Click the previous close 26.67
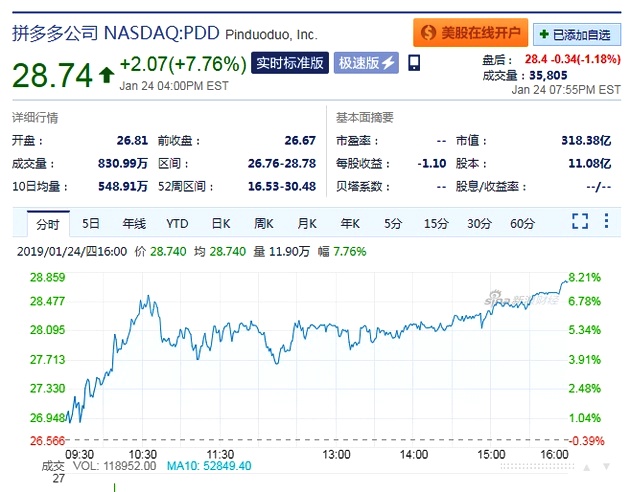Viewport: 630px width, 492px height. 300,141
